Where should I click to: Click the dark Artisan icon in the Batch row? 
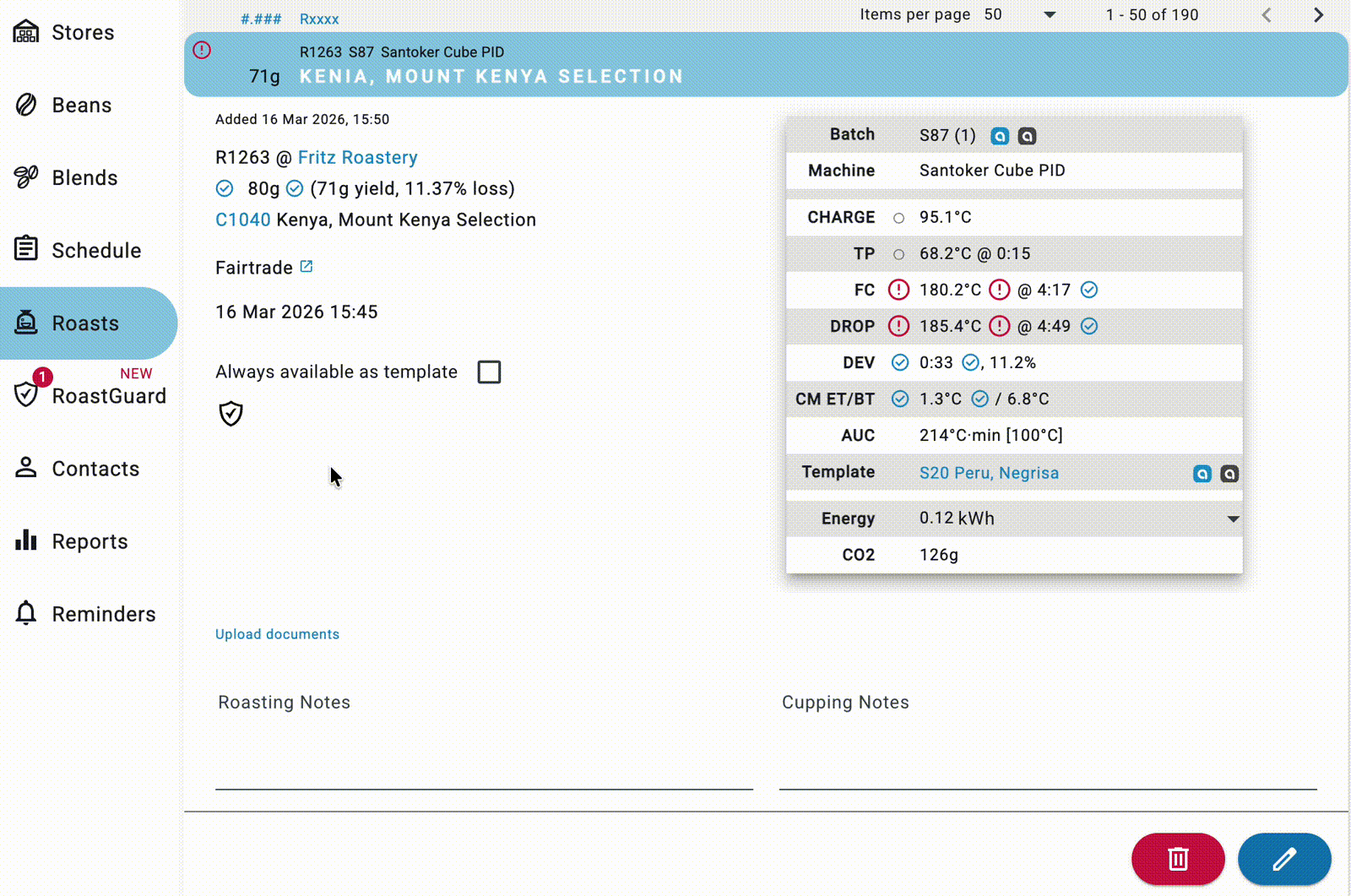1027,136
